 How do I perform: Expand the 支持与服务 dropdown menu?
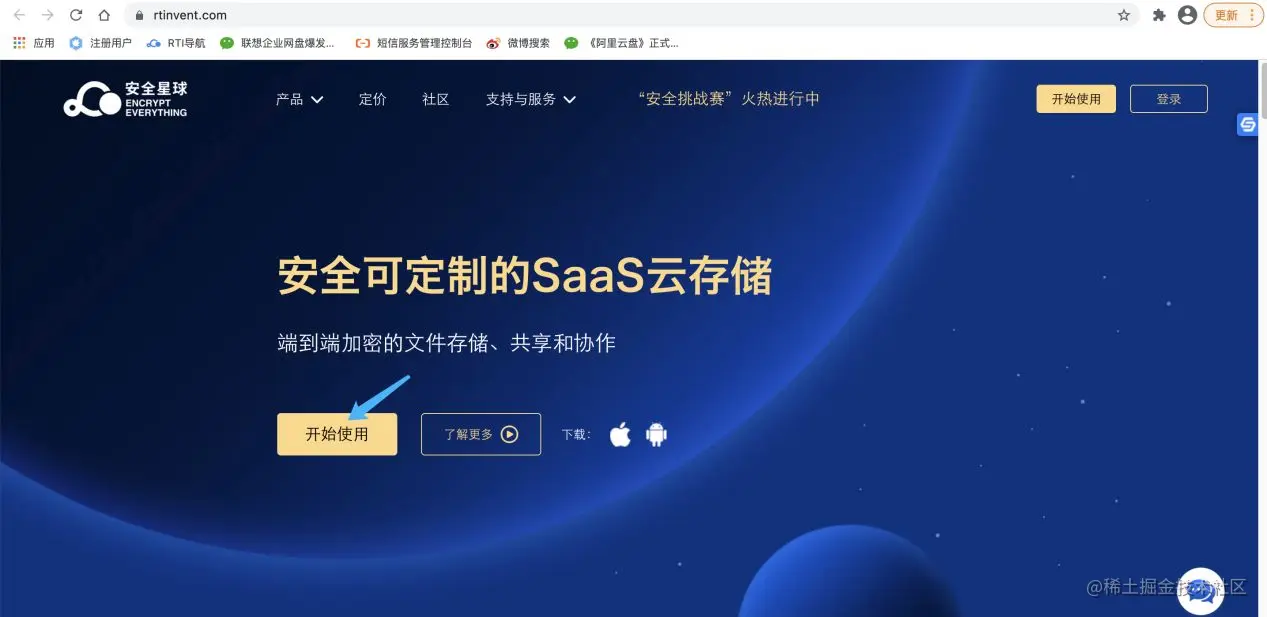(531, 99)
